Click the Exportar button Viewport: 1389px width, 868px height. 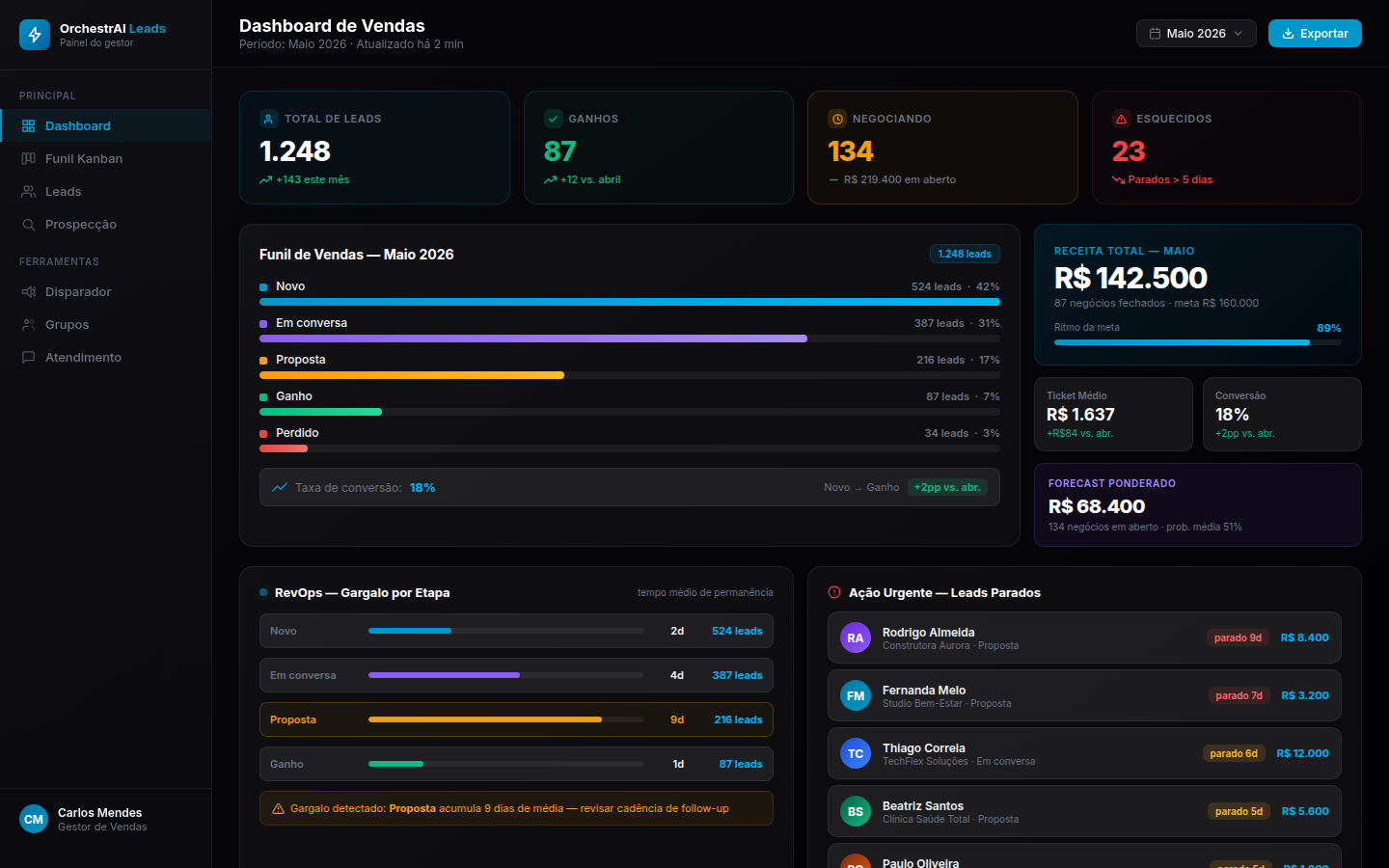1315,34
